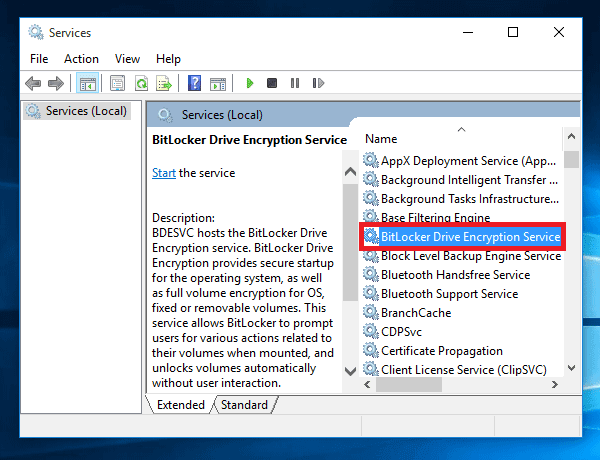Open Properties toolbar icon
600x460 pixels.
coord(117,83)
